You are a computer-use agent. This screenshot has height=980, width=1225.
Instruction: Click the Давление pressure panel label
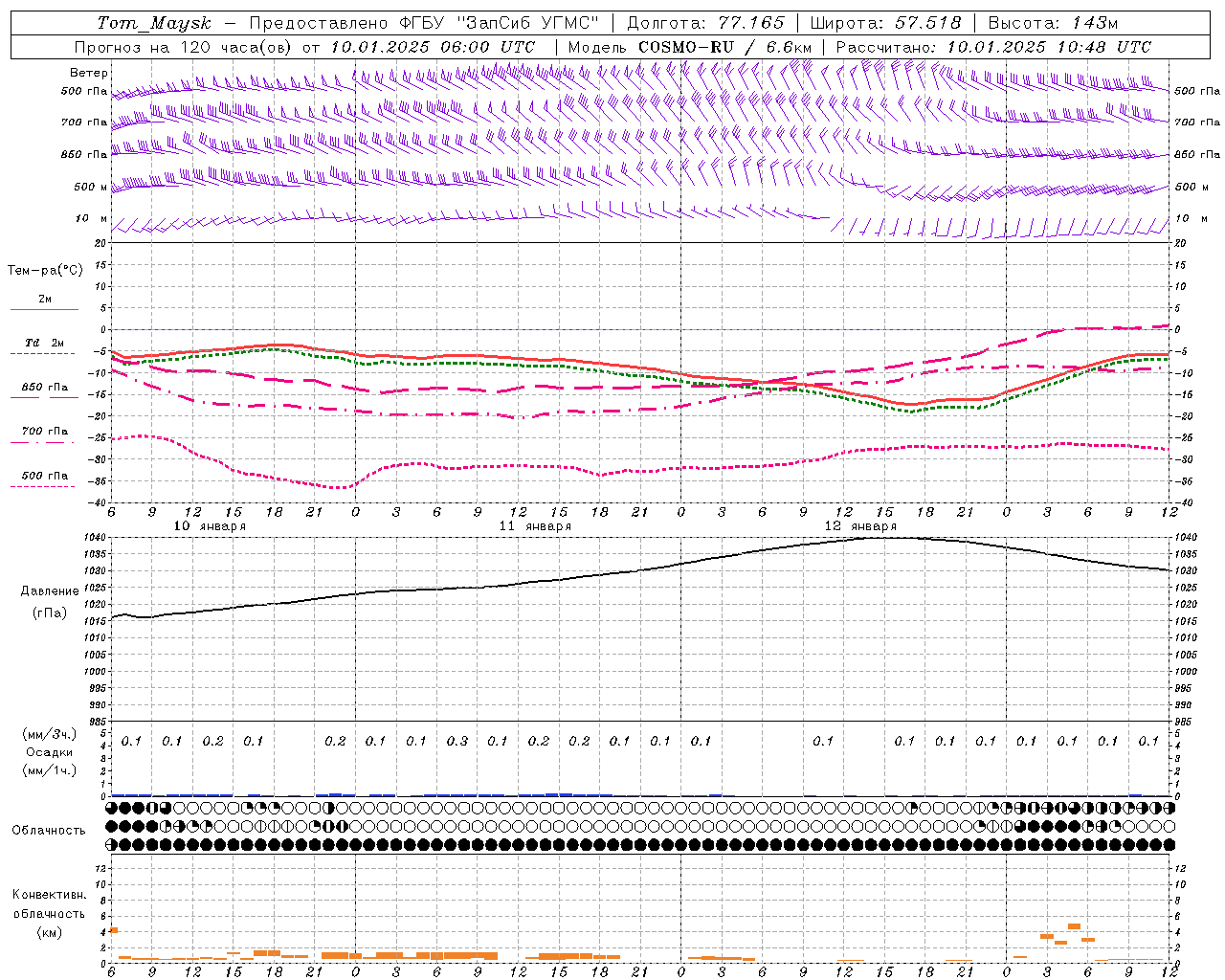pyautogui.click(x=50, y=591)
